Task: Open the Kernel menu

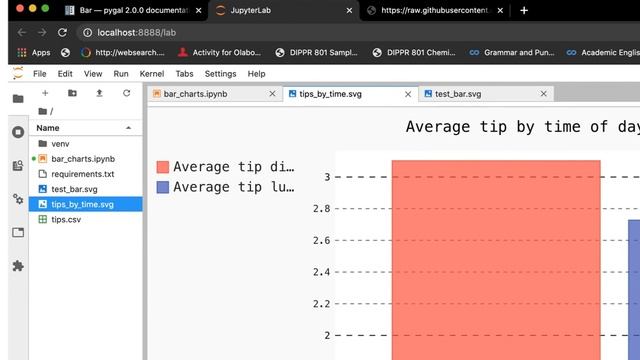Action: (152, 74)
